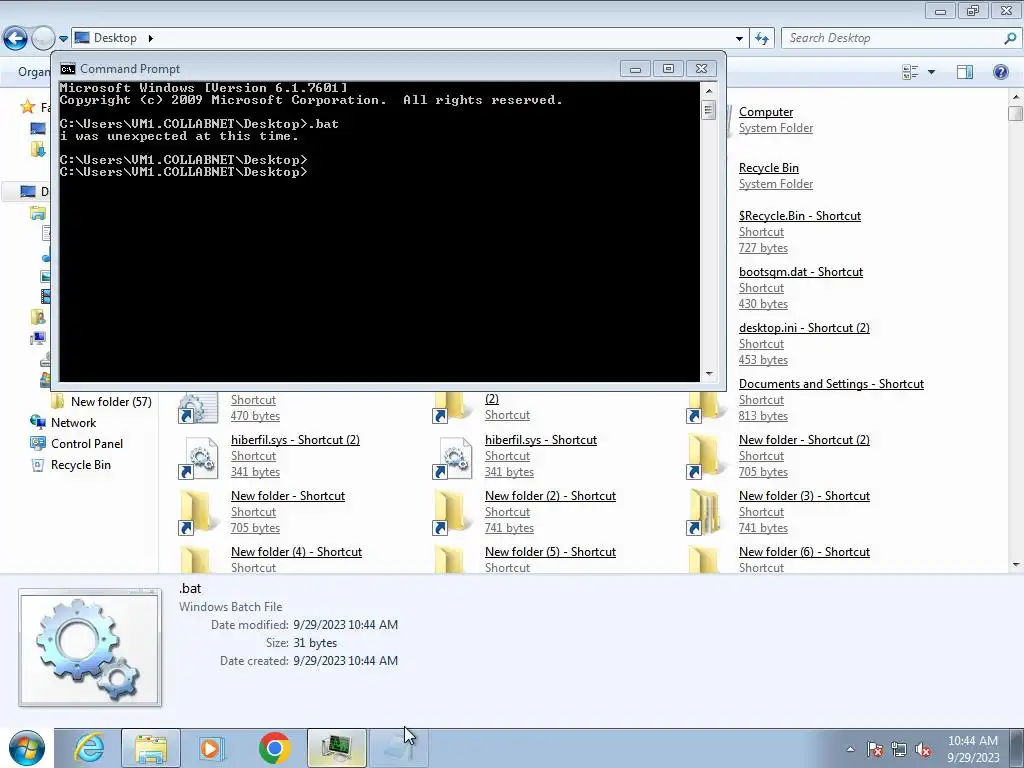Open the Organize toolbar menu
This screenshot has height=768, width=1024.
coord(33,72)
